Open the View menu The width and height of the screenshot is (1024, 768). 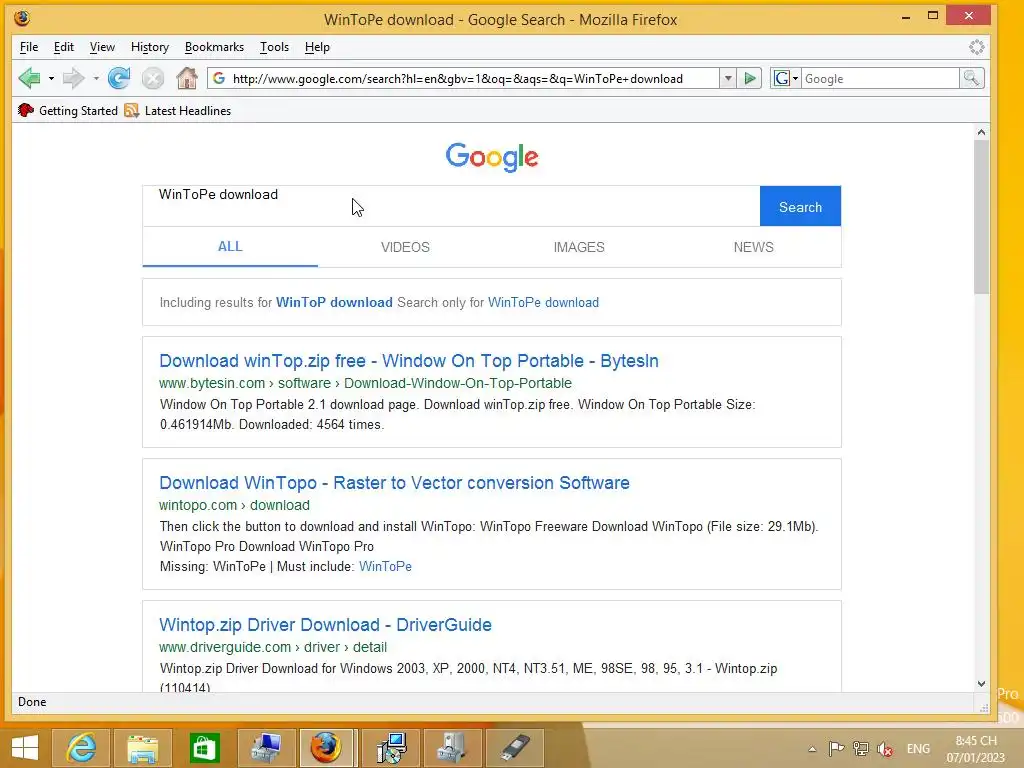tap(102, 47)
